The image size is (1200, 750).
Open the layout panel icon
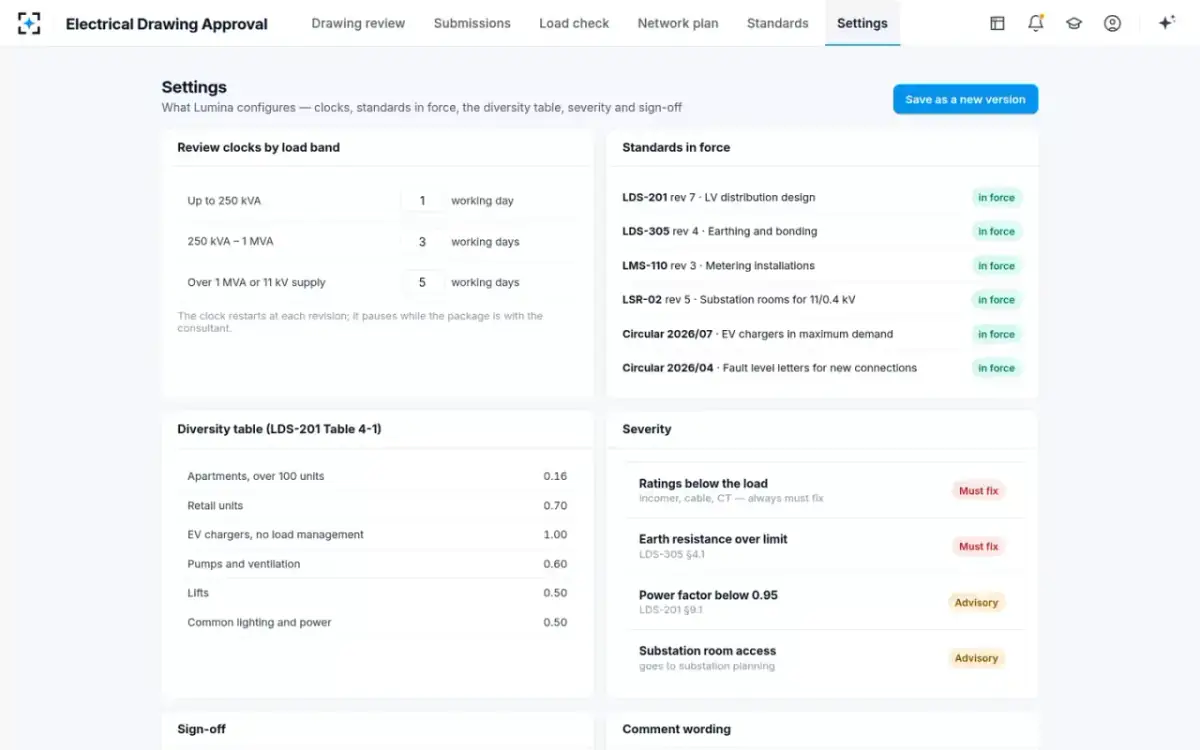[x=997, y=23]
